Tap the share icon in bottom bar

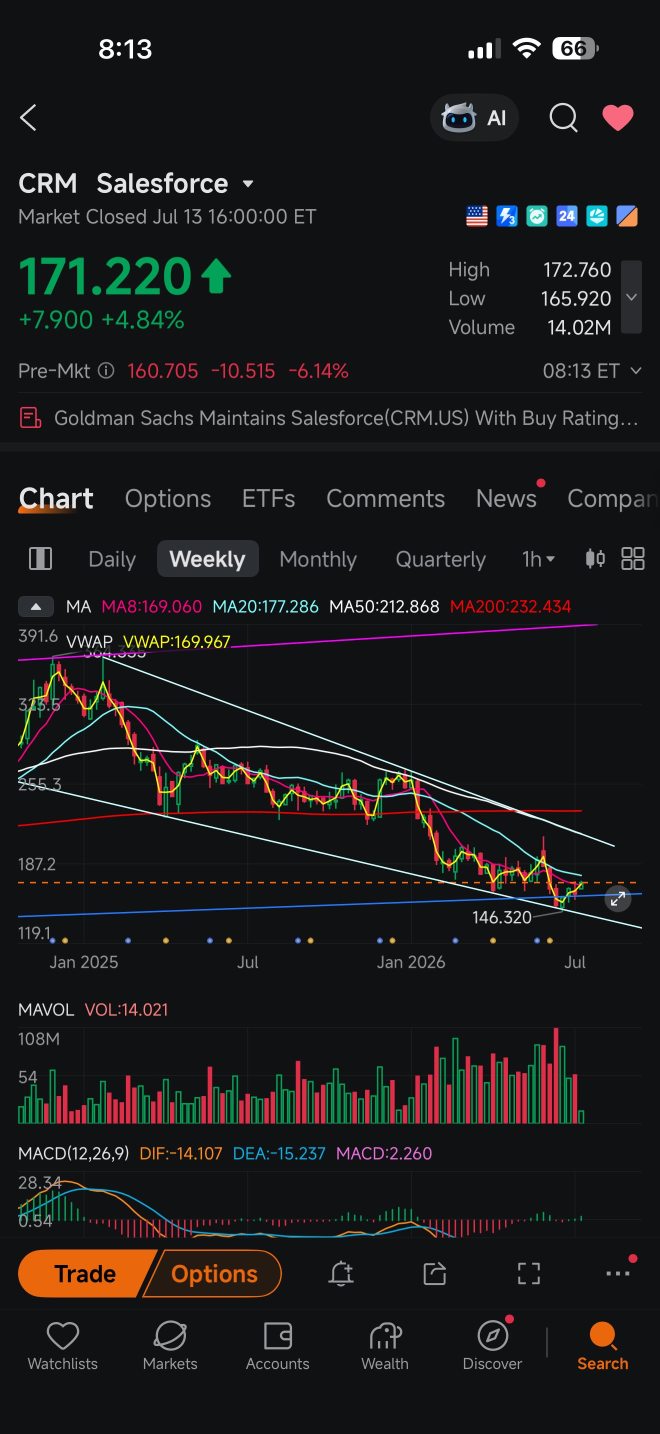point(434,1273)
